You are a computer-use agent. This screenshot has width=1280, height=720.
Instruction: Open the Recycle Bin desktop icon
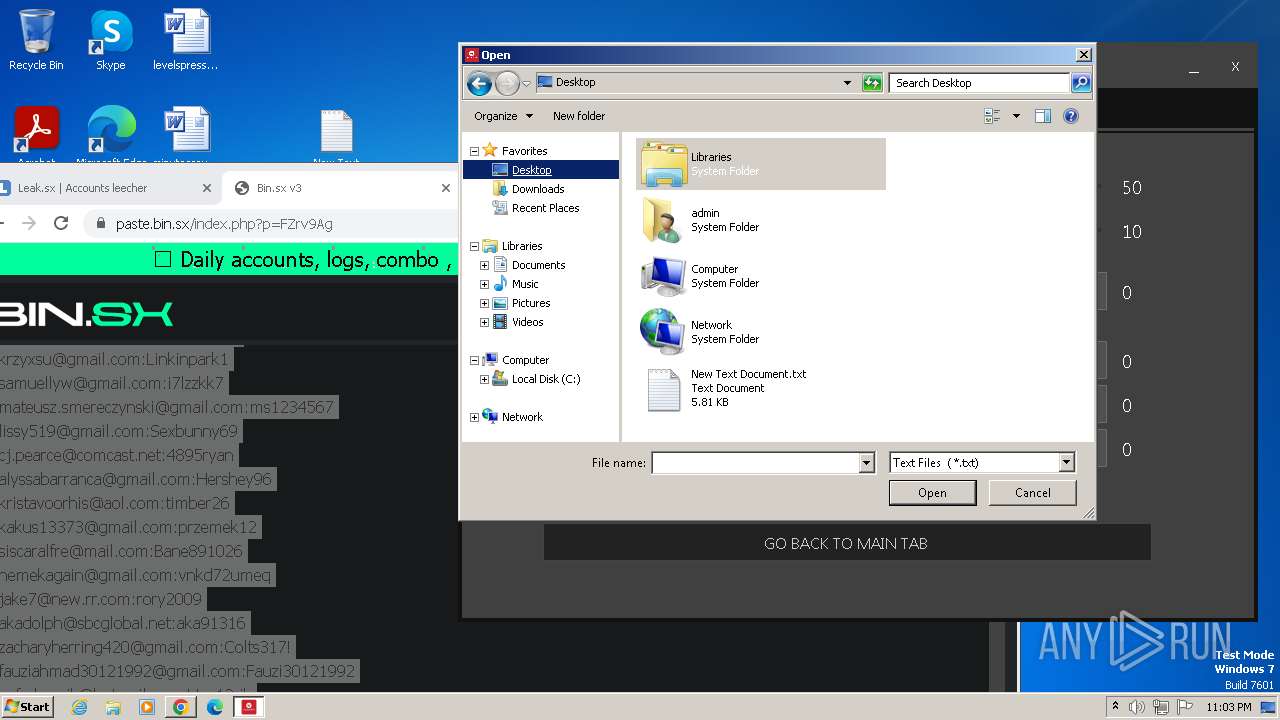(x=36, y=40)
